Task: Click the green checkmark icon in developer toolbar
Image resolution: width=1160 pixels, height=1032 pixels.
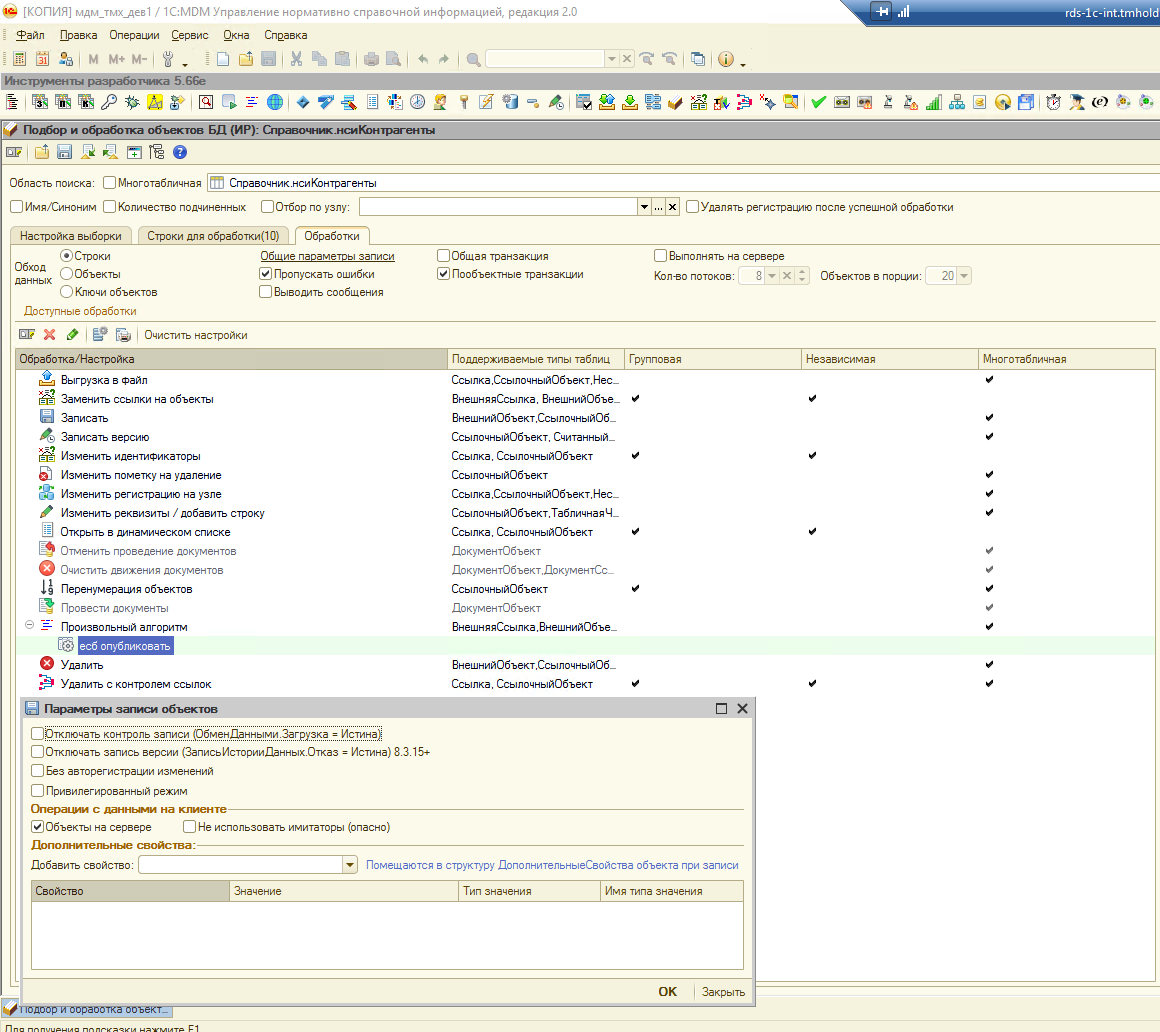Action: (818, 102)
